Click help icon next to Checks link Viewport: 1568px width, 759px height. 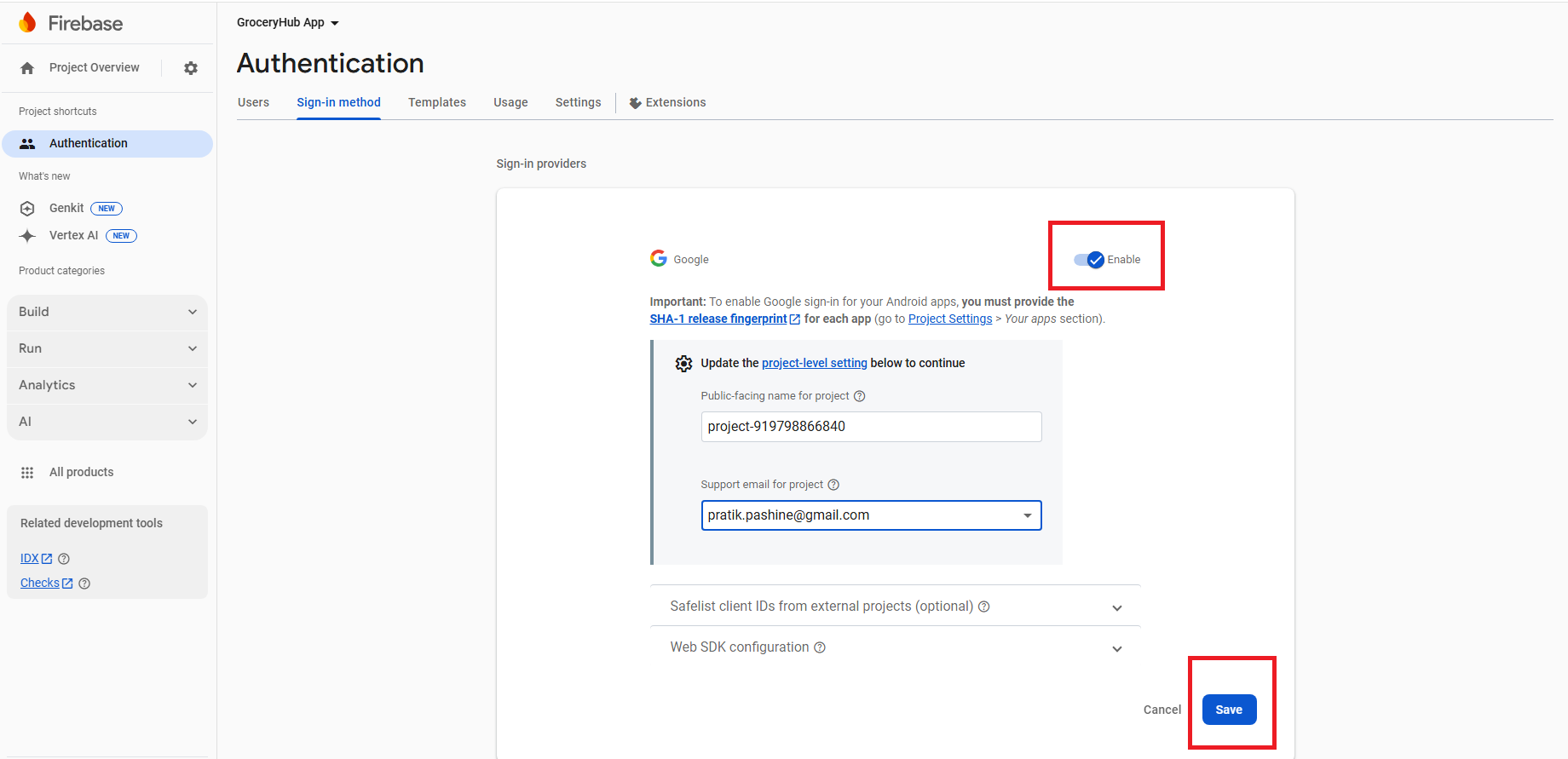(x=84, y=584)
